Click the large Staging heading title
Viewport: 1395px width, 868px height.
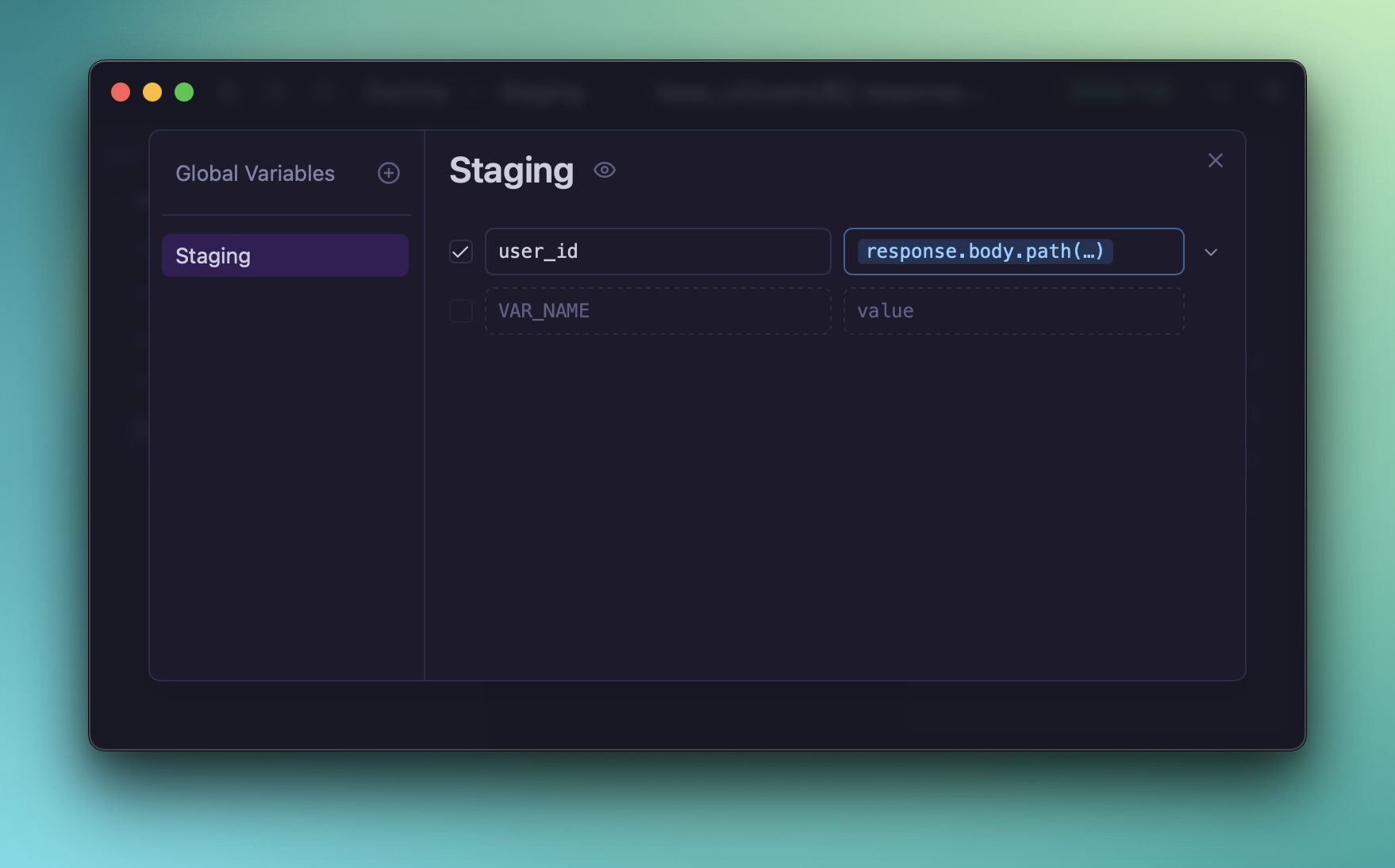click(511, 171)
